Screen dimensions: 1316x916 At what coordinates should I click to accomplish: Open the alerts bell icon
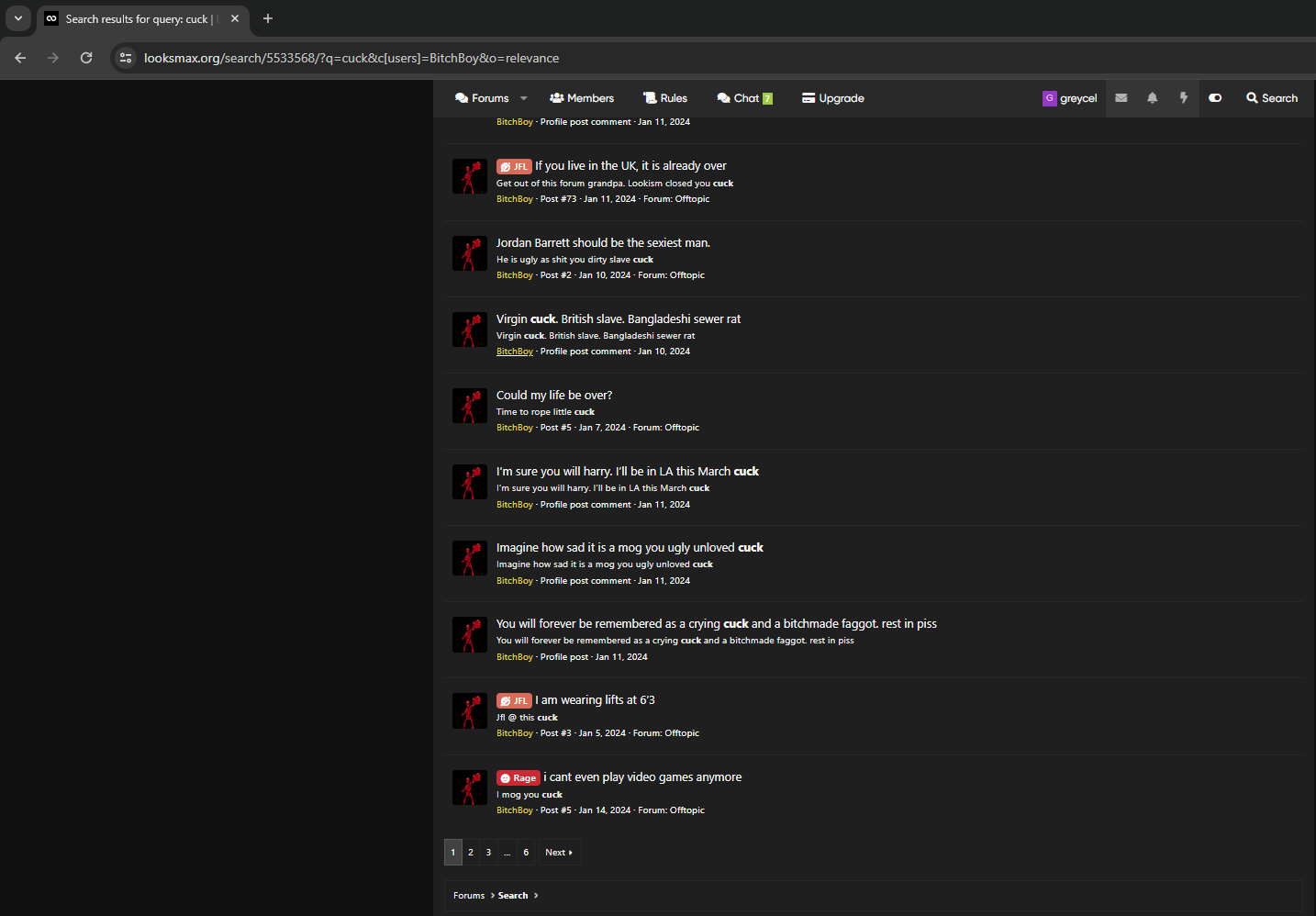(1152, 98)
